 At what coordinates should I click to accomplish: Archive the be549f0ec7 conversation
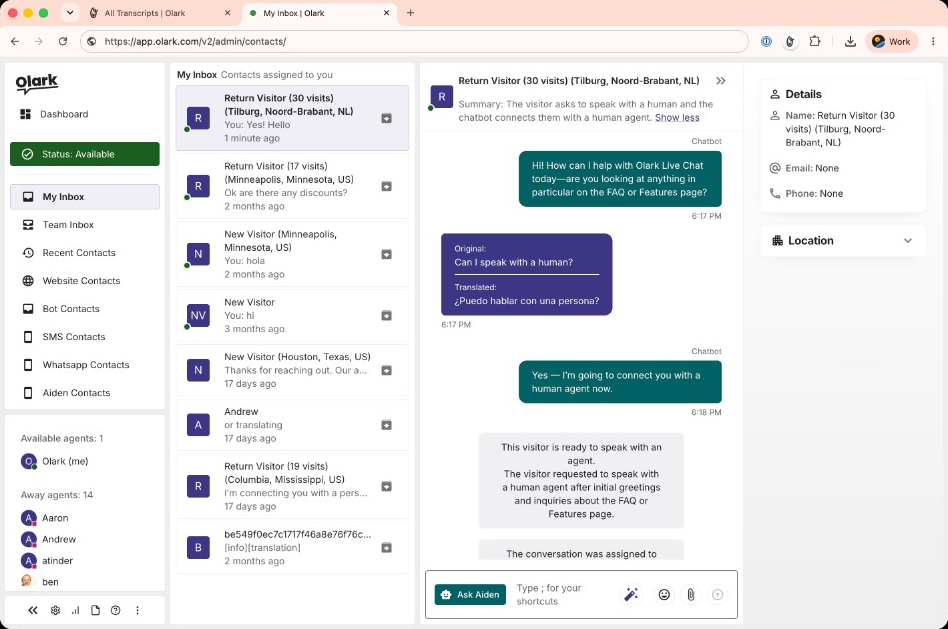click(x=386, y=548)
